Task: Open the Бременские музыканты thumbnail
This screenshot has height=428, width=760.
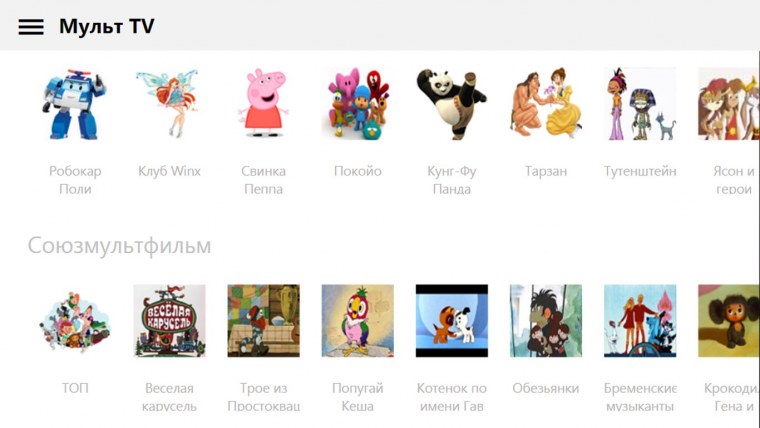Action: point(640,321)
